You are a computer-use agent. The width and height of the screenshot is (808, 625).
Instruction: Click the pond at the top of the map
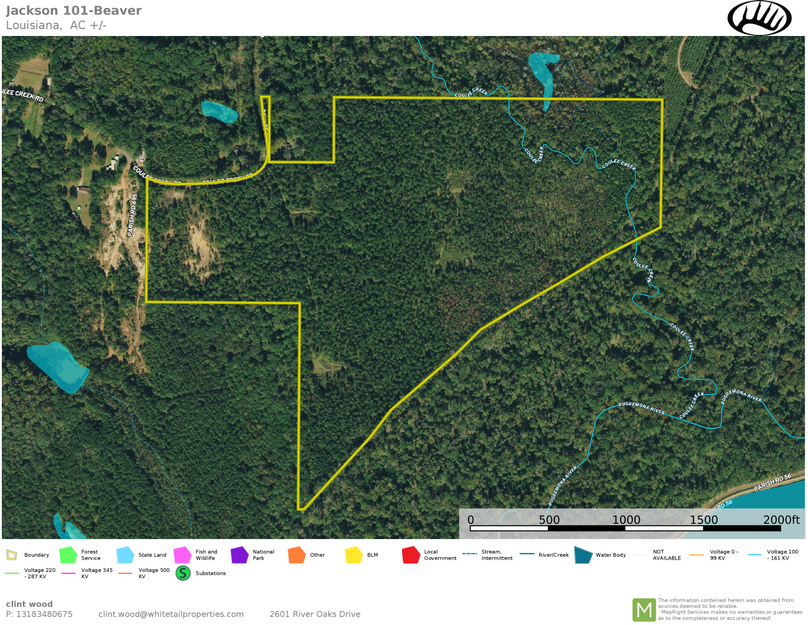[x=542, y=70]
